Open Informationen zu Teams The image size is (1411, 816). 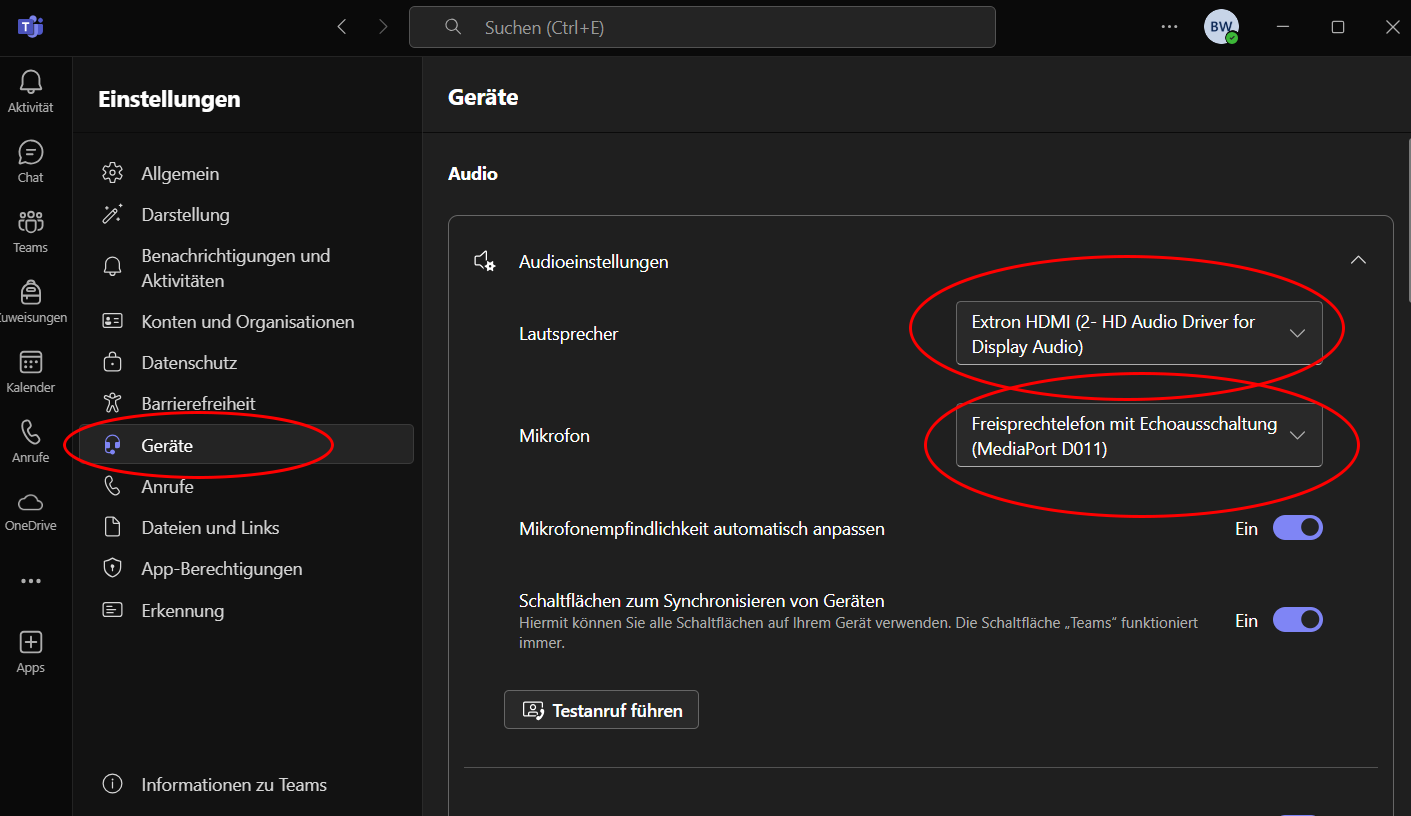pyautogui.click(x=246, y=784)
